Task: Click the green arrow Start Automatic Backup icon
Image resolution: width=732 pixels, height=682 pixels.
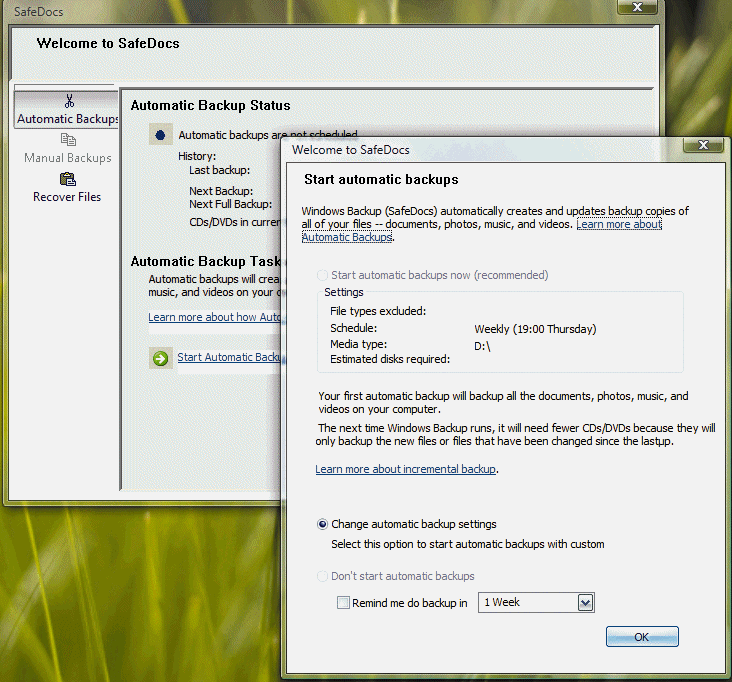Action: point(161,359)
